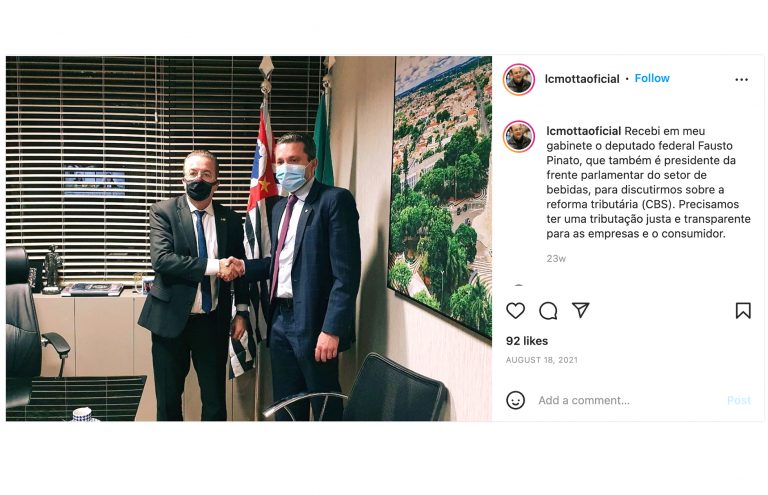Screen dimensions: 768x495
Task: Open the emoji picker smiley icon
Action: click(x=515, y=400)
